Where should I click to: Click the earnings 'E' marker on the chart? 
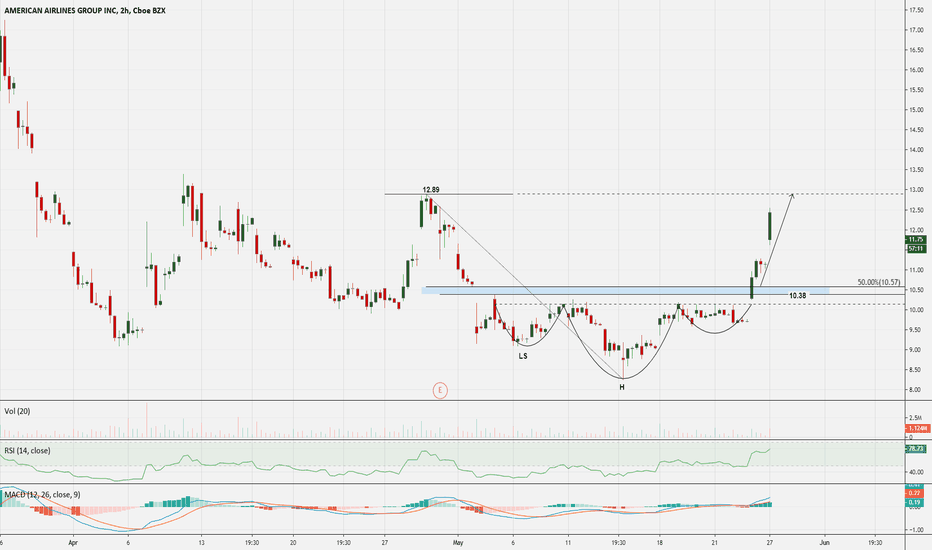(x=440, y=391)
